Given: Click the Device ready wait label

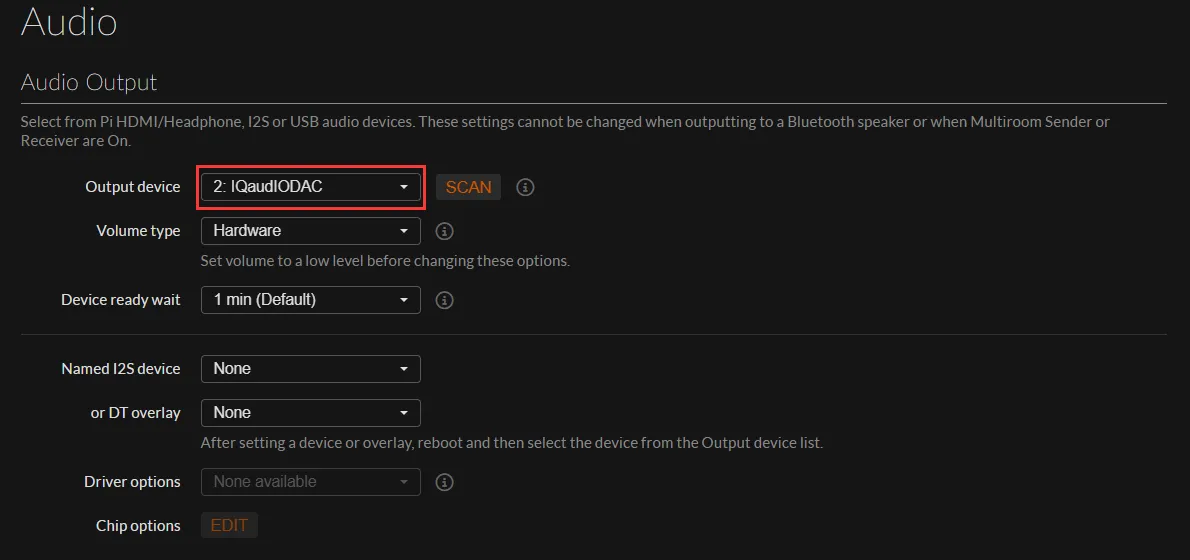Looking at the screenshot, I should coord(120,300).
